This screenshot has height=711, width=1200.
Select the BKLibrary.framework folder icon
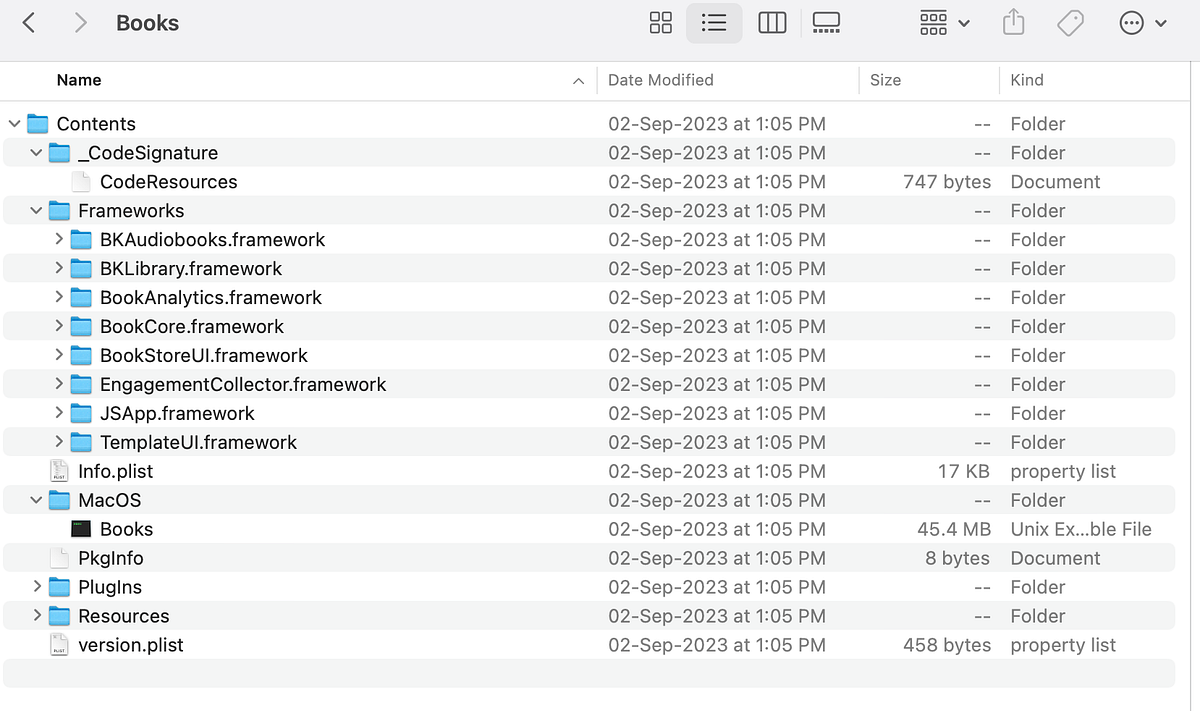82,269
